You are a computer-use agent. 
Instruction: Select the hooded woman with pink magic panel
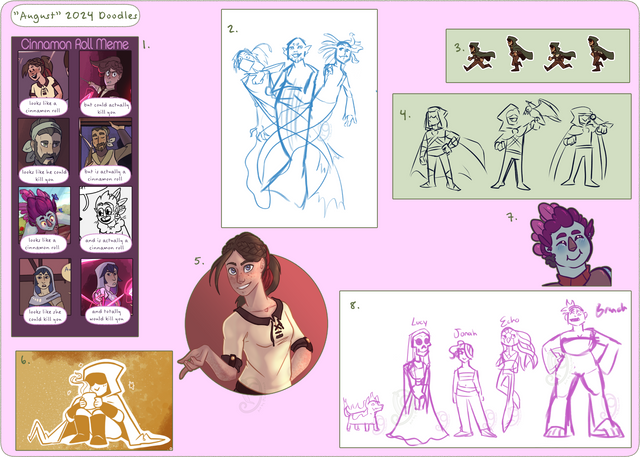[107, 284]
